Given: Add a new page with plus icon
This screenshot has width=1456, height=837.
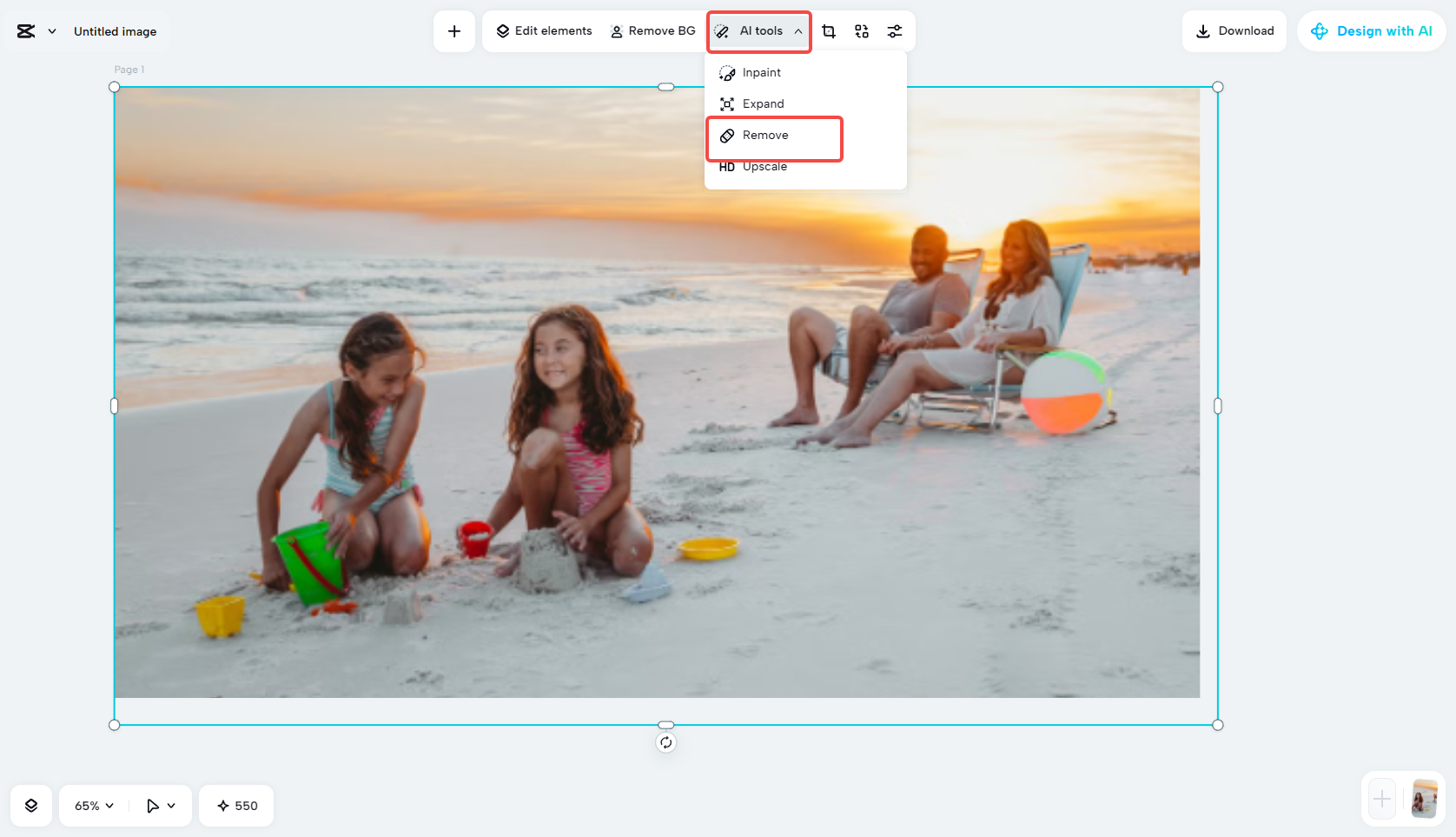Looking at the screenshot, I should 1382,799.
